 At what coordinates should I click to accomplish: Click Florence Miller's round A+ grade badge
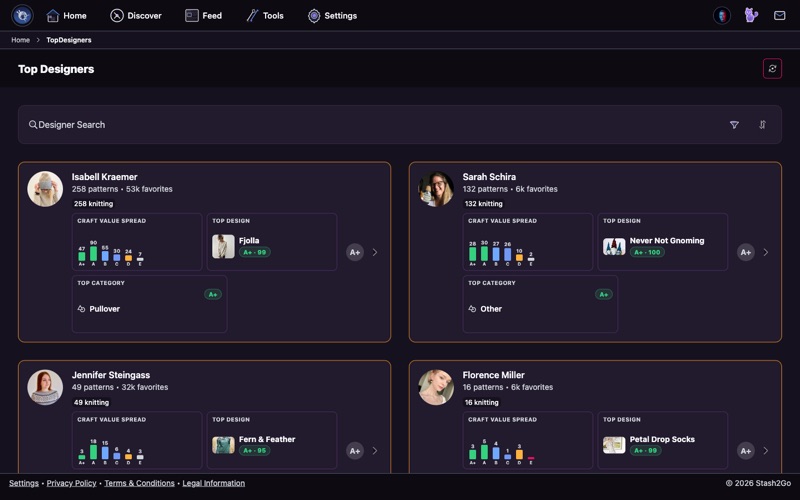pos(746,451)
